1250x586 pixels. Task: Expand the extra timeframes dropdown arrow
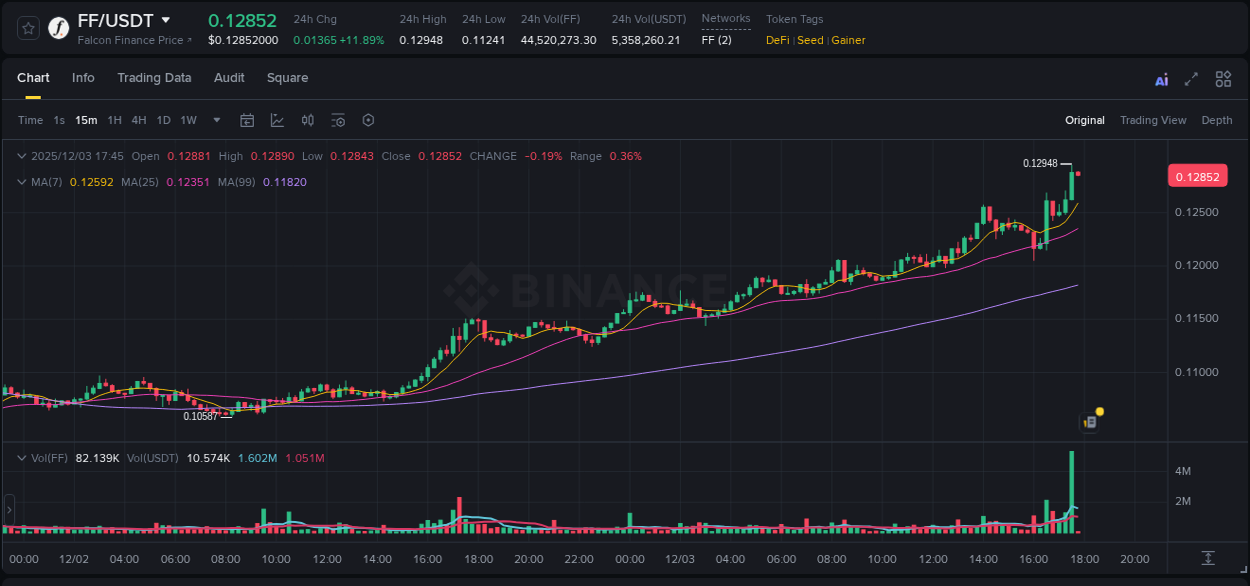[x=215, y=120]
